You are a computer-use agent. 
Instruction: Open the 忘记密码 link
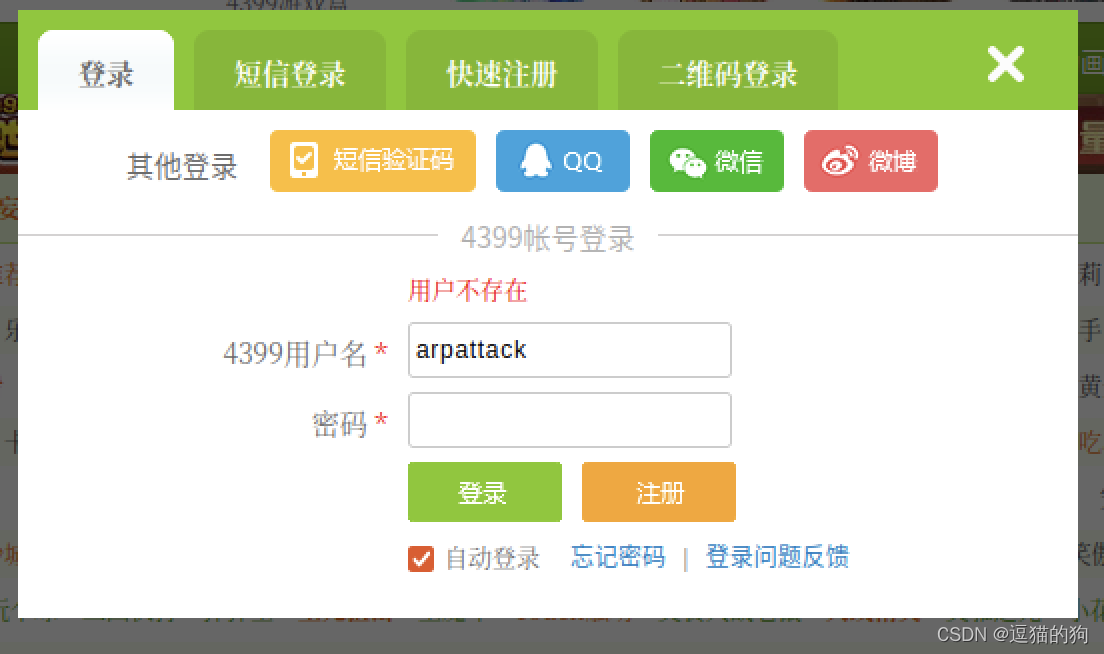pyautogui.click(x=617, y=557)
